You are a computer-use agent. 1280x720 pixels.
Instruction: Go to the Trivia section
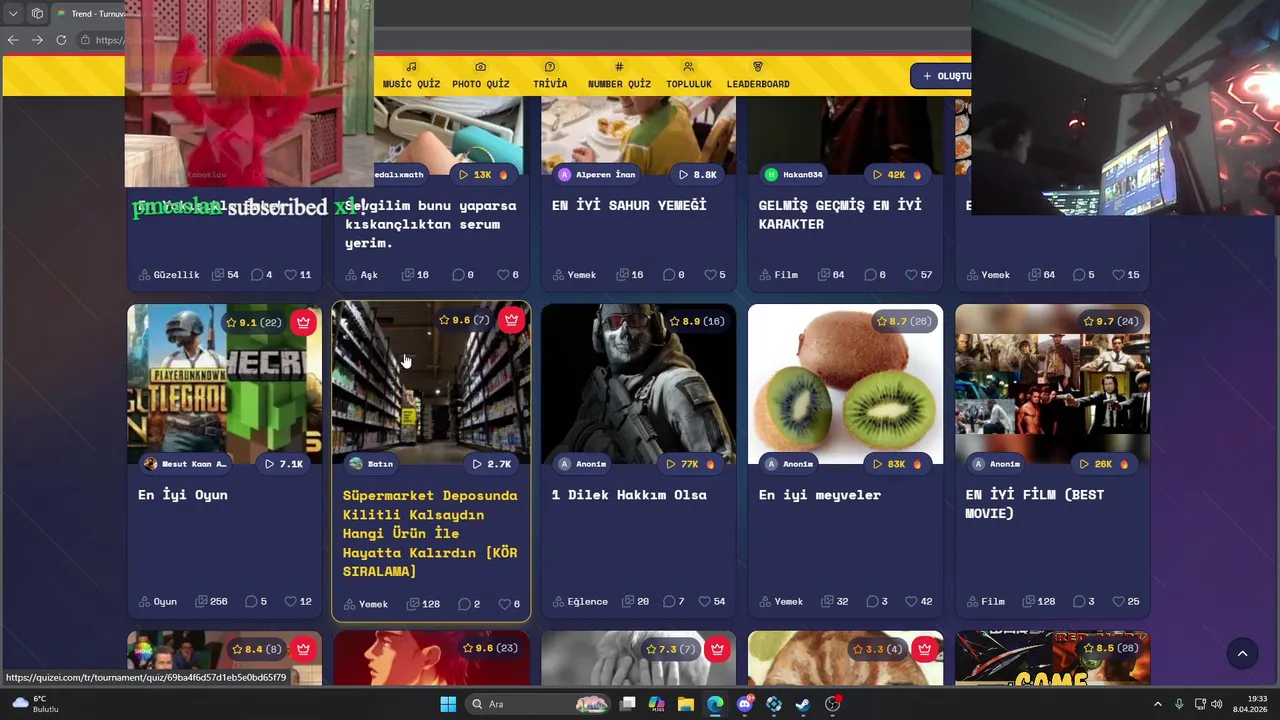(x=550, y=76)
